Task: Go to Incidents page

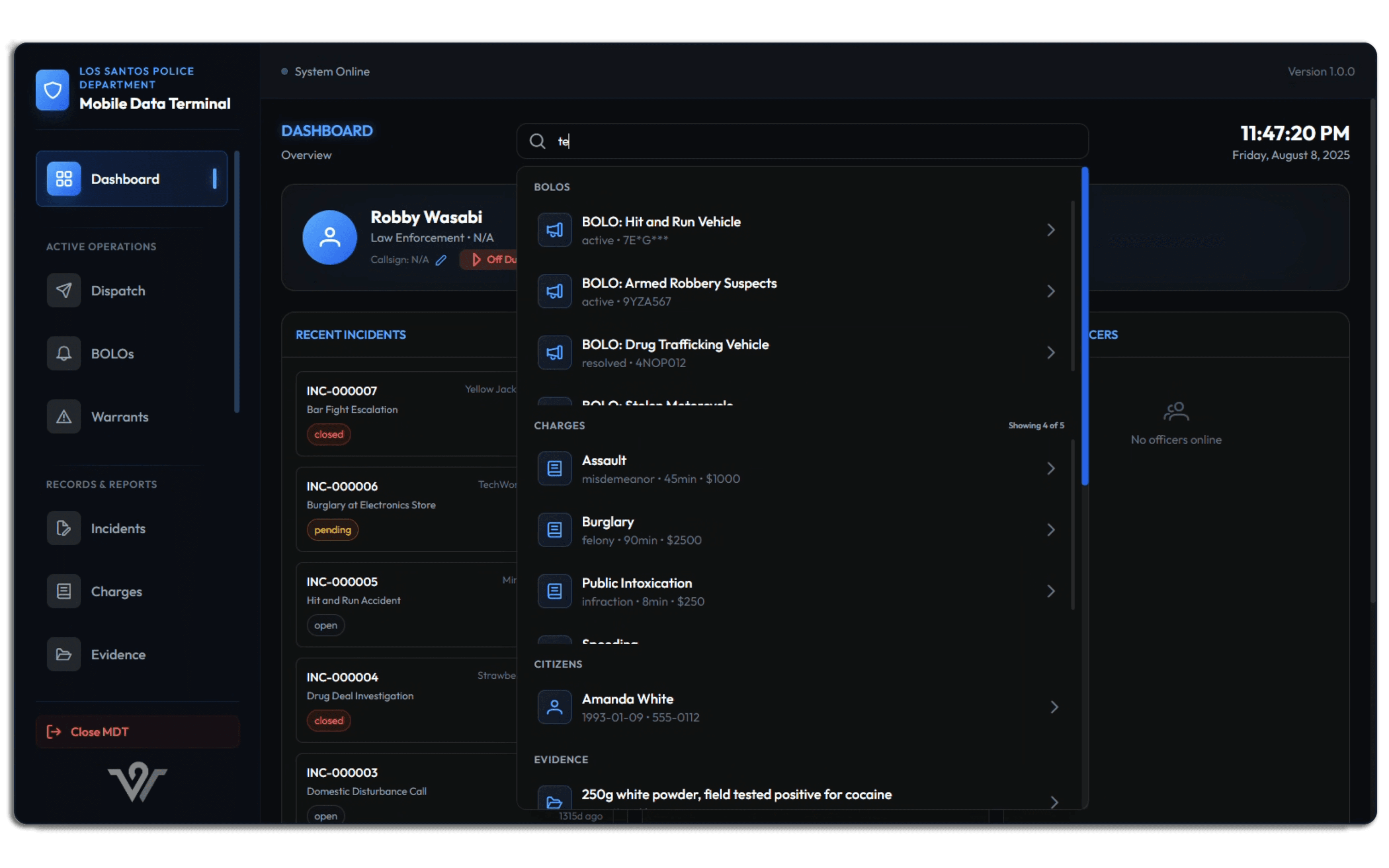Action: click(131, 528)
